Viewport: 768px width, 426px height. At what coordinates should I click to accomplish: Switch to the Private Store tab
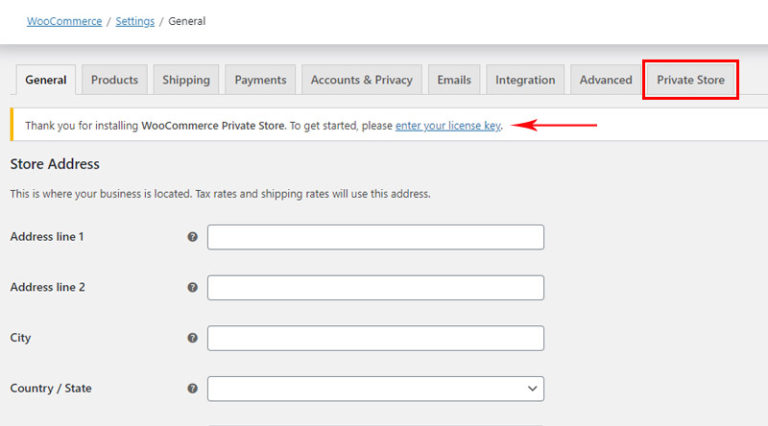pos(690,80)
